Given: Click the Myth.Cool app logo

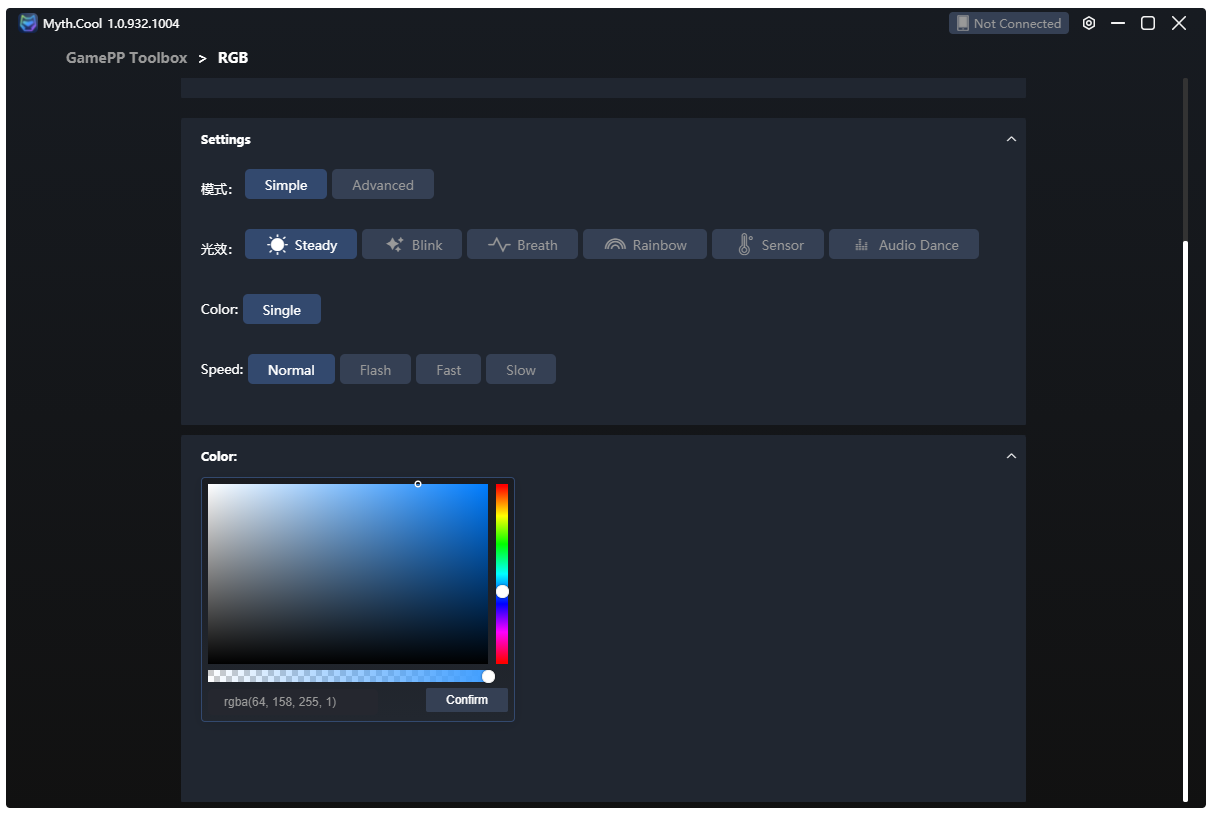Looking at the screenshot, I should click(x=28, y=23).
